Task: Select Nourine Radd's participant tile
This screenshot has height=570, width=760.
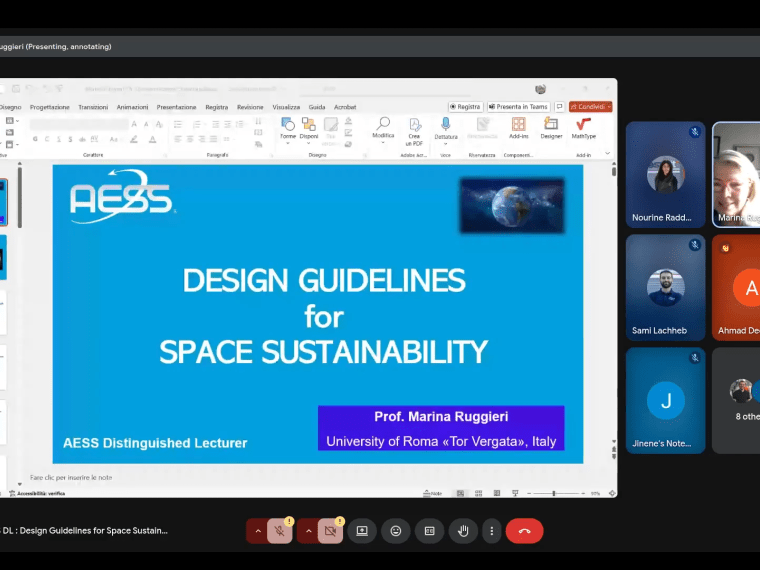Action: click(x=665, y=174)
